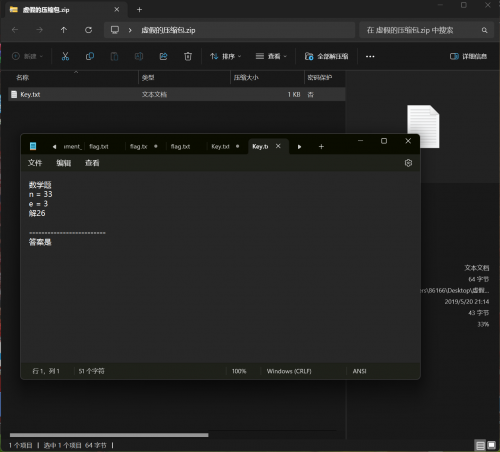
Task: Select the Key.txt file row
Action: click(x=177, y=94)
